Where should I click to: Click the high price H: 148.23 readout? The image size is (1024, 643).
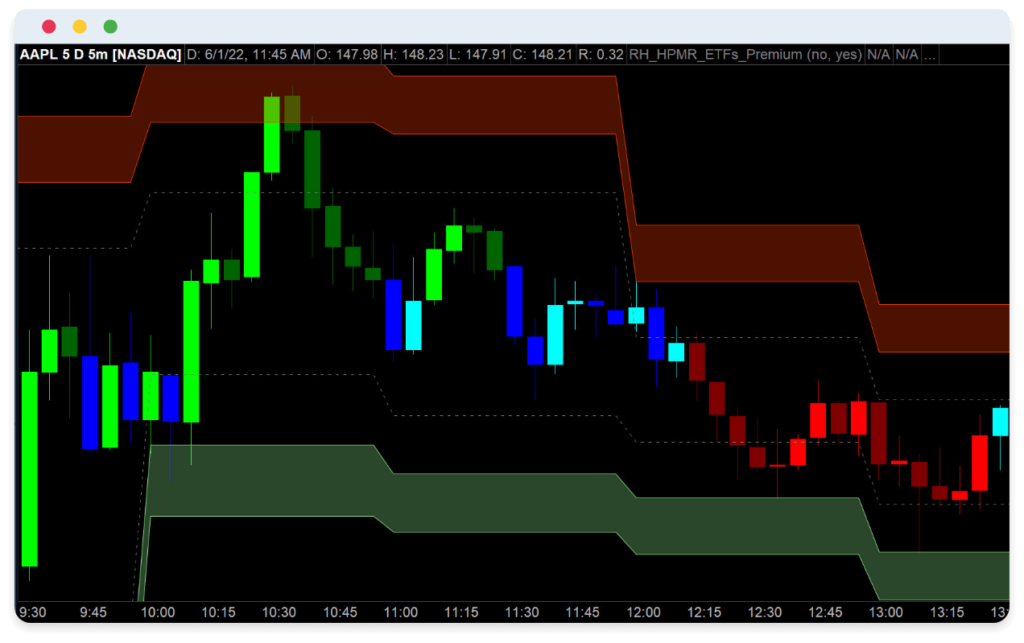(413, 55)
